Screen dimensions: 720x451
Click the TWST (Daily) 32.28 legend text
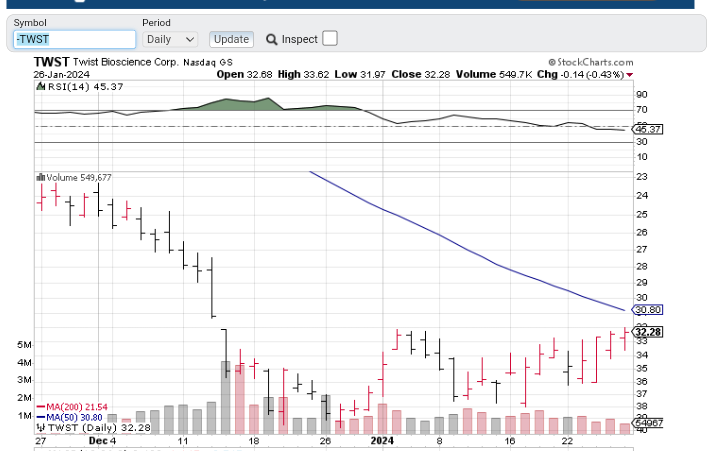pyautogui.click(x=99, y=428)
